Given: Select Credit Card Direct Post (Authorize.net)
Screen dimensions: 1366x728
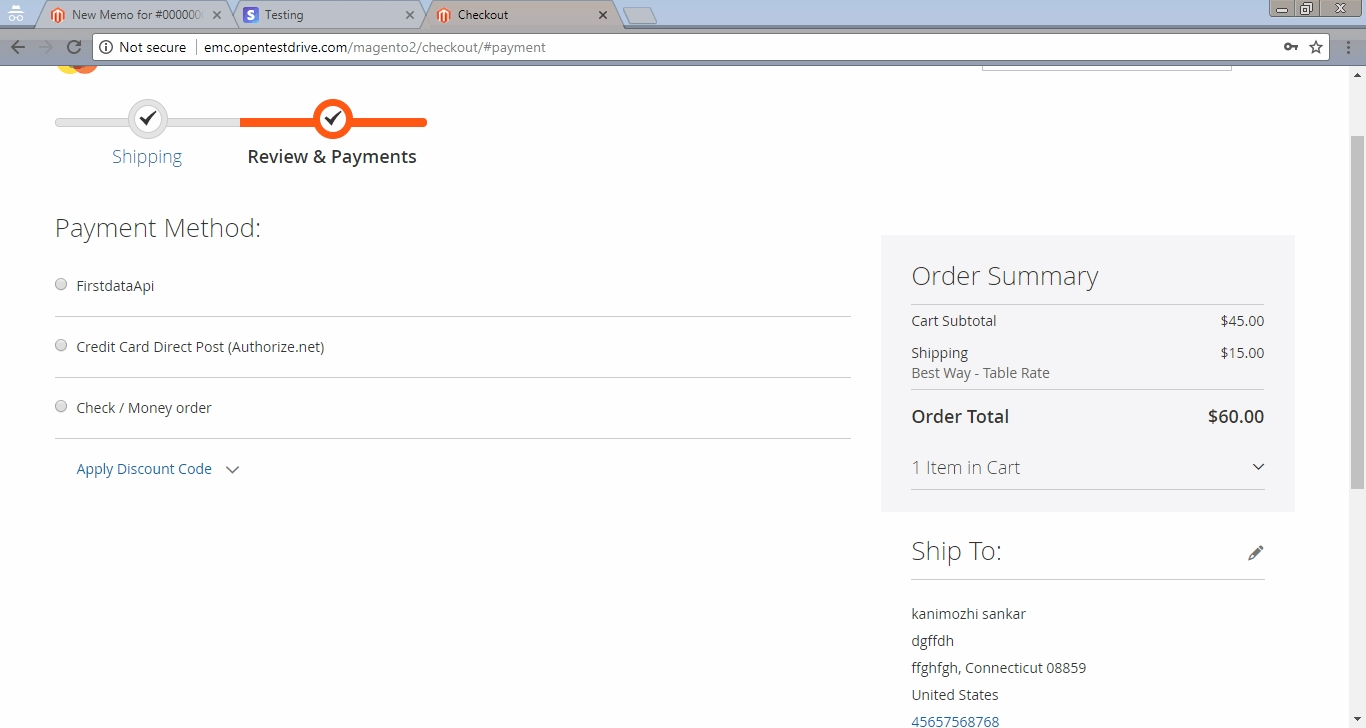Looking at the screenshot, I should coord(61,344).
